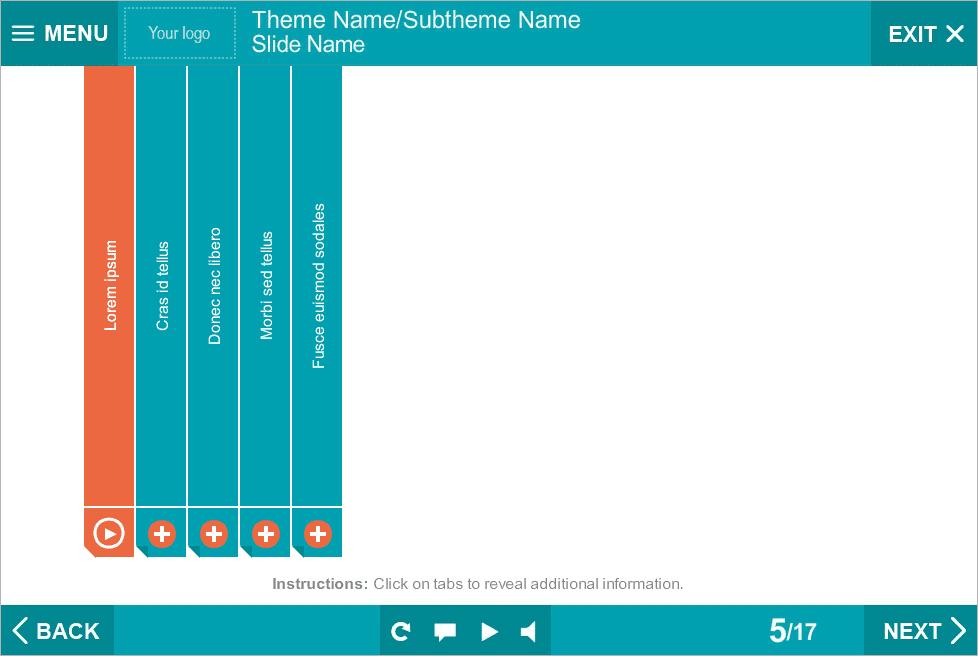Advance to next slide with NEXT
The width and height of the screenshot is (978, 656).
tap(922, 631)
